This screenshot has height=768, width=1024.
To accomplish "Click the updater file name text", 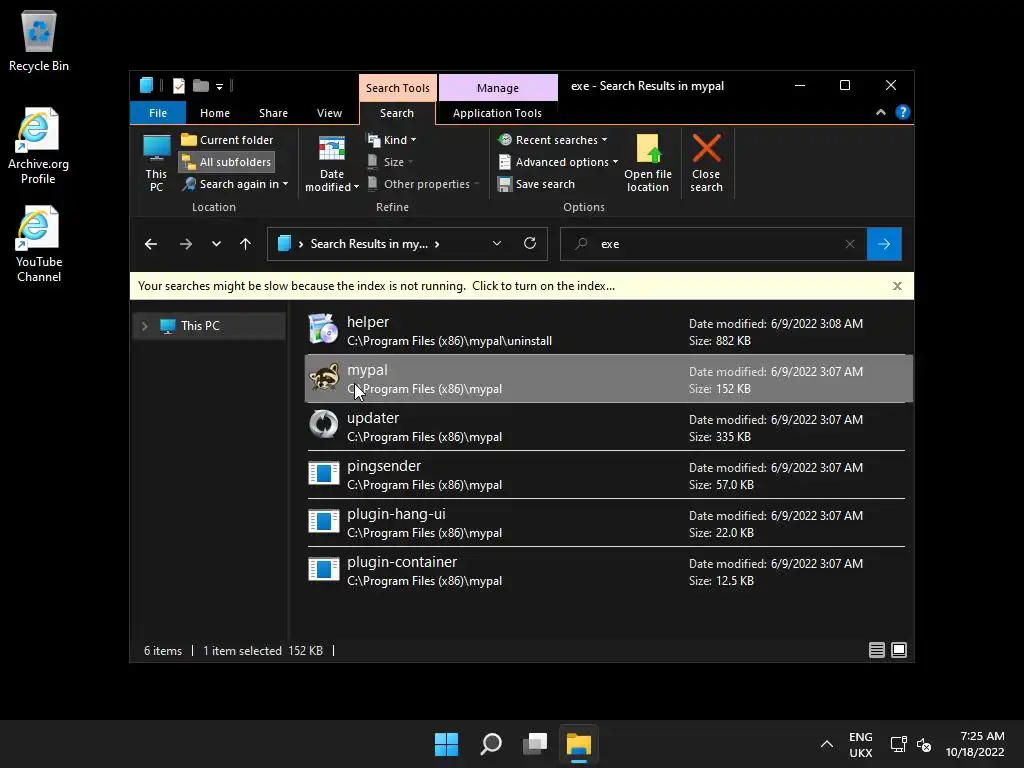I will (x=372, y=418).
